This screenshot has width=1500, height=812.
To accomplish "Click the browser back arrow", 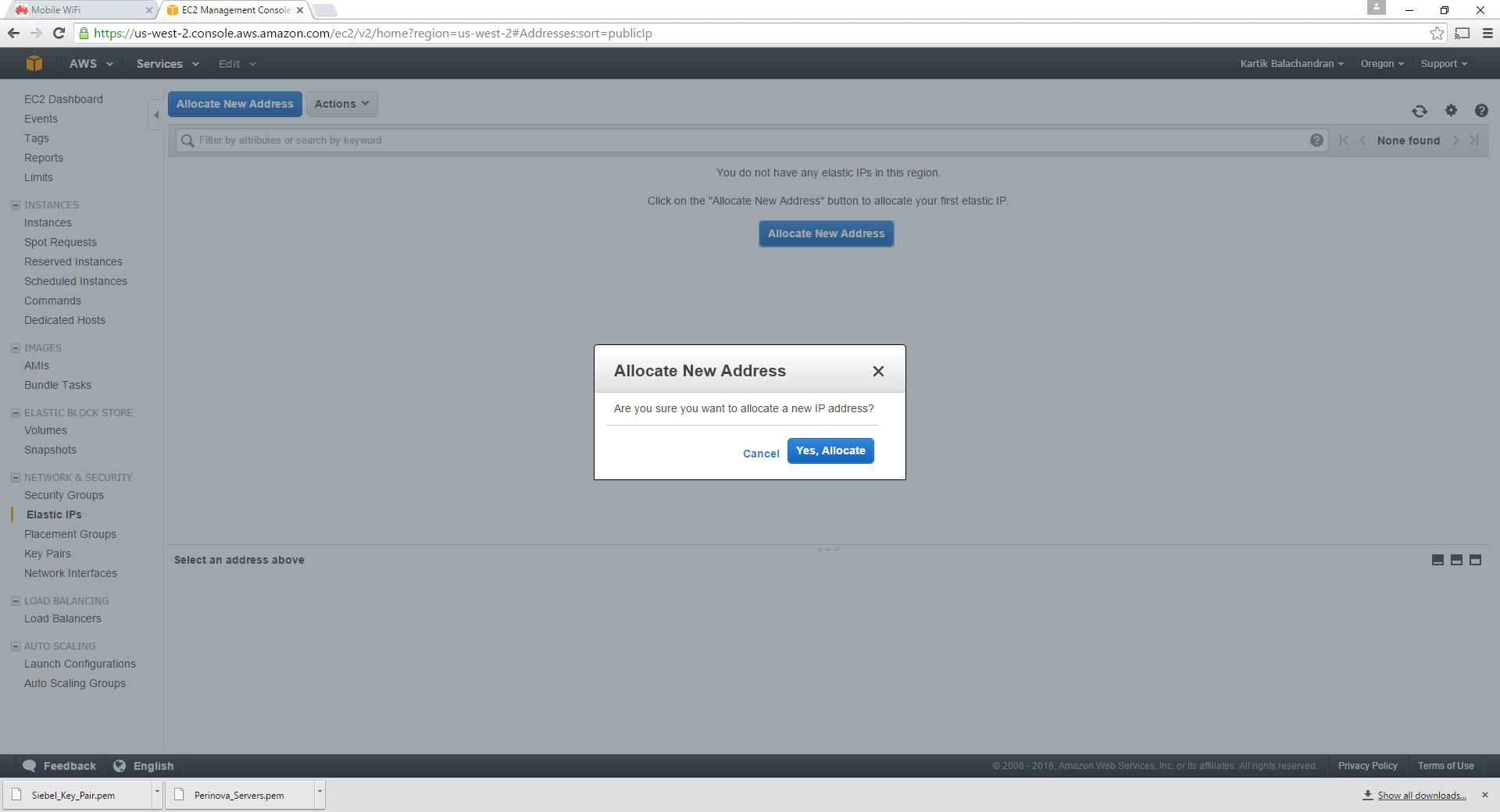I will [13, 33].
